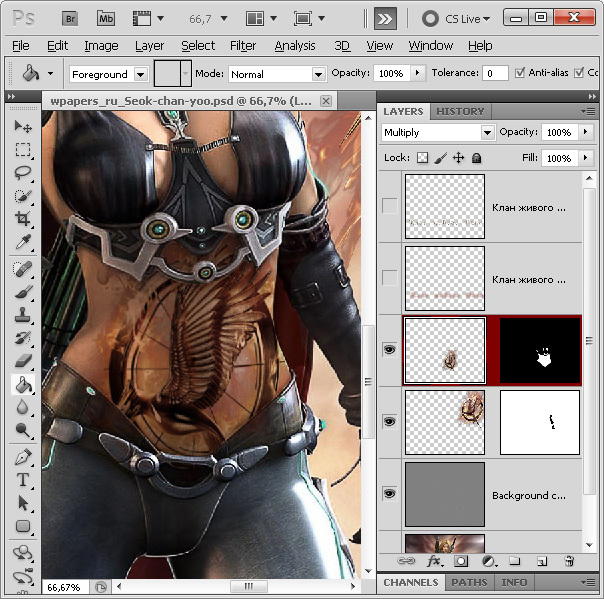Select the Pen tool

[x=23, y=457]
